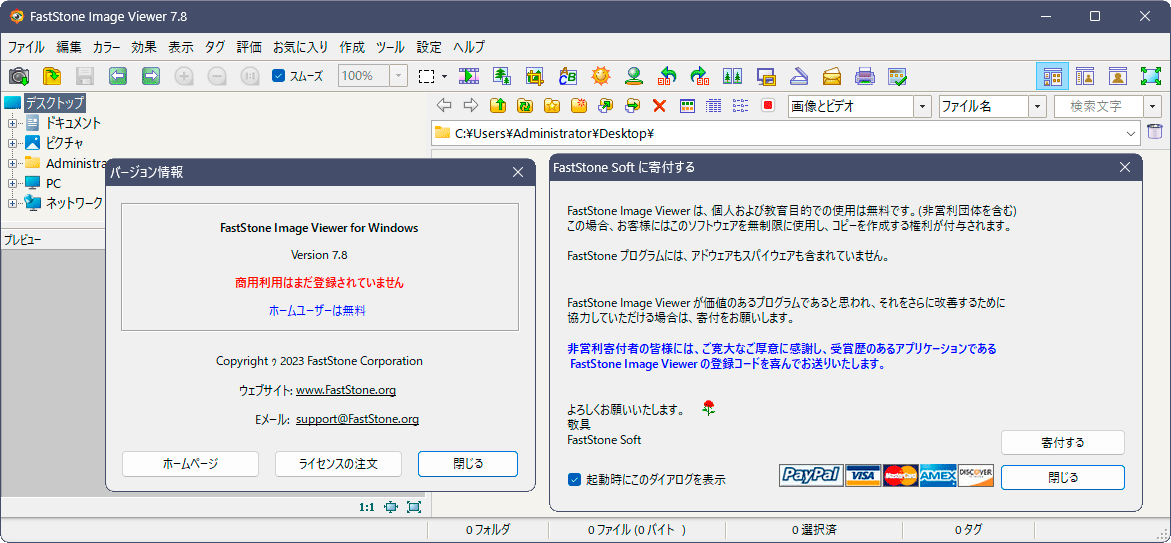Click the printer icon
This screenshot has width=1171, height=543.
864,75
